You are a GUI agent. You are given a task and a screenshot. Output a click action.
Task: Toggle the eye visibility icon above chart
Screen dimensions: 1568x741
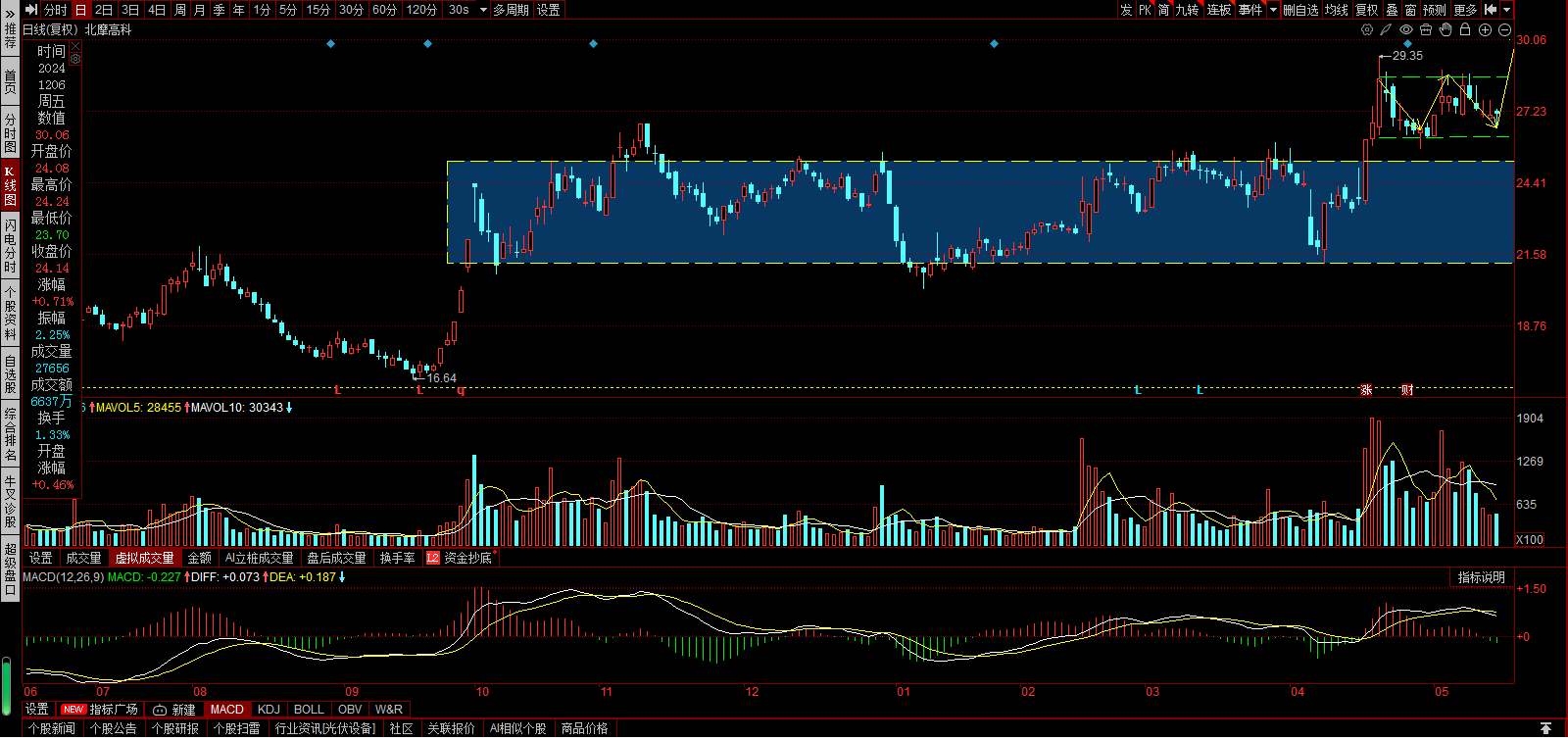(x=1406, y=29)
